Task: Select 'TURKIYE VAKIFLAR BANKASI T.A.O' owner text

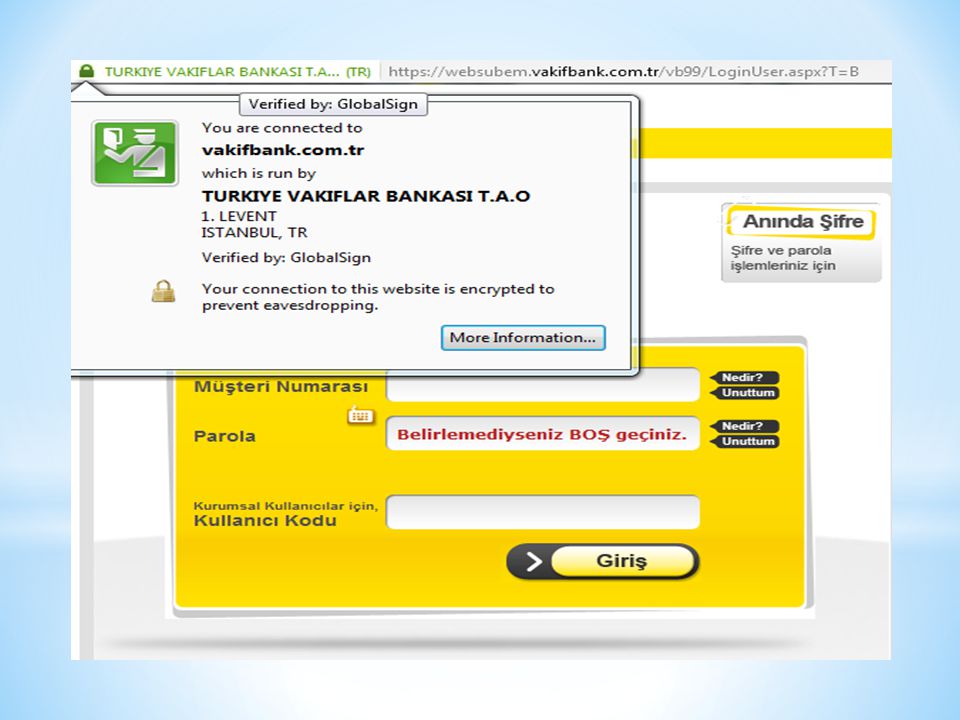Action: (x=366, y=196)
